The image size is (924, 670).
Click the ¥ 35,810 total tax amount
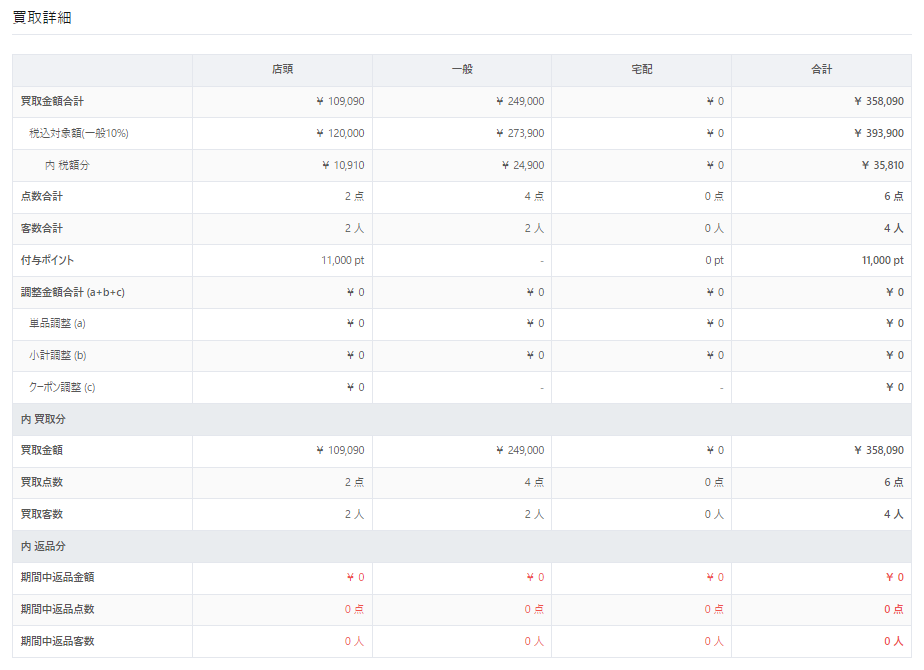[x=882, y=166]
